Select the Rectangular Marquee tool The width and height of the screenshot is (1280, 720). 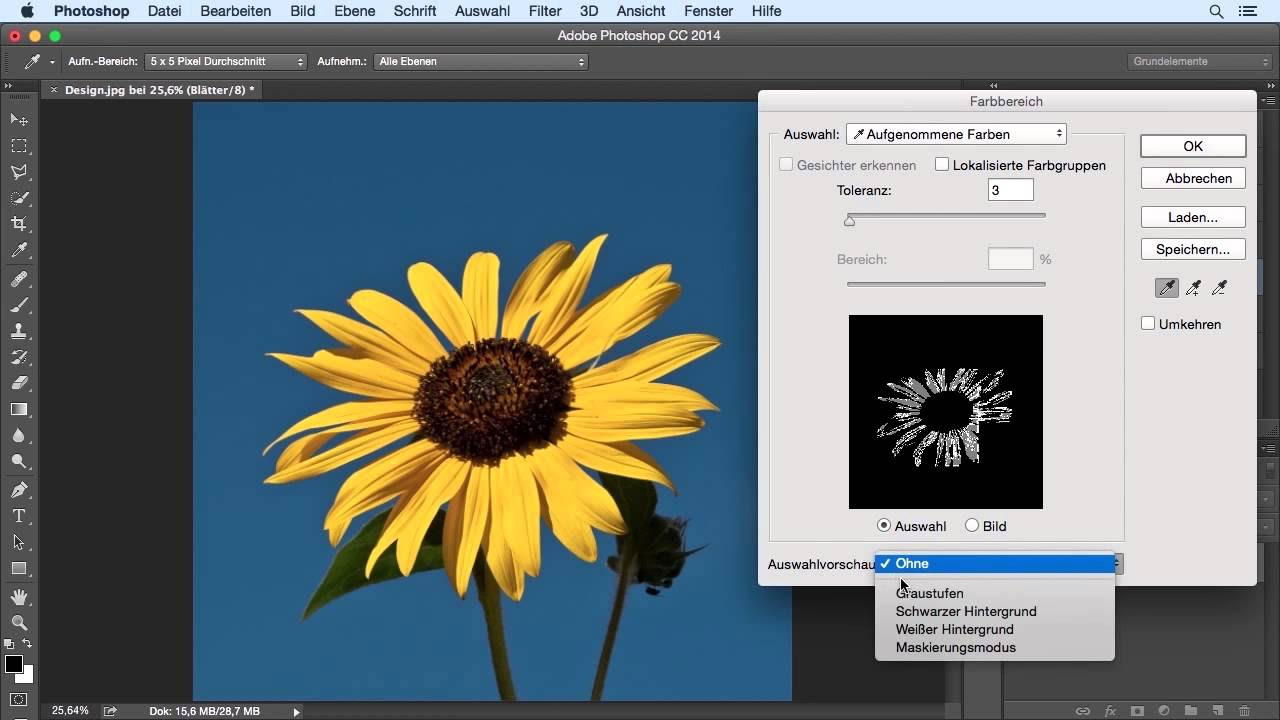pos(18,146)
